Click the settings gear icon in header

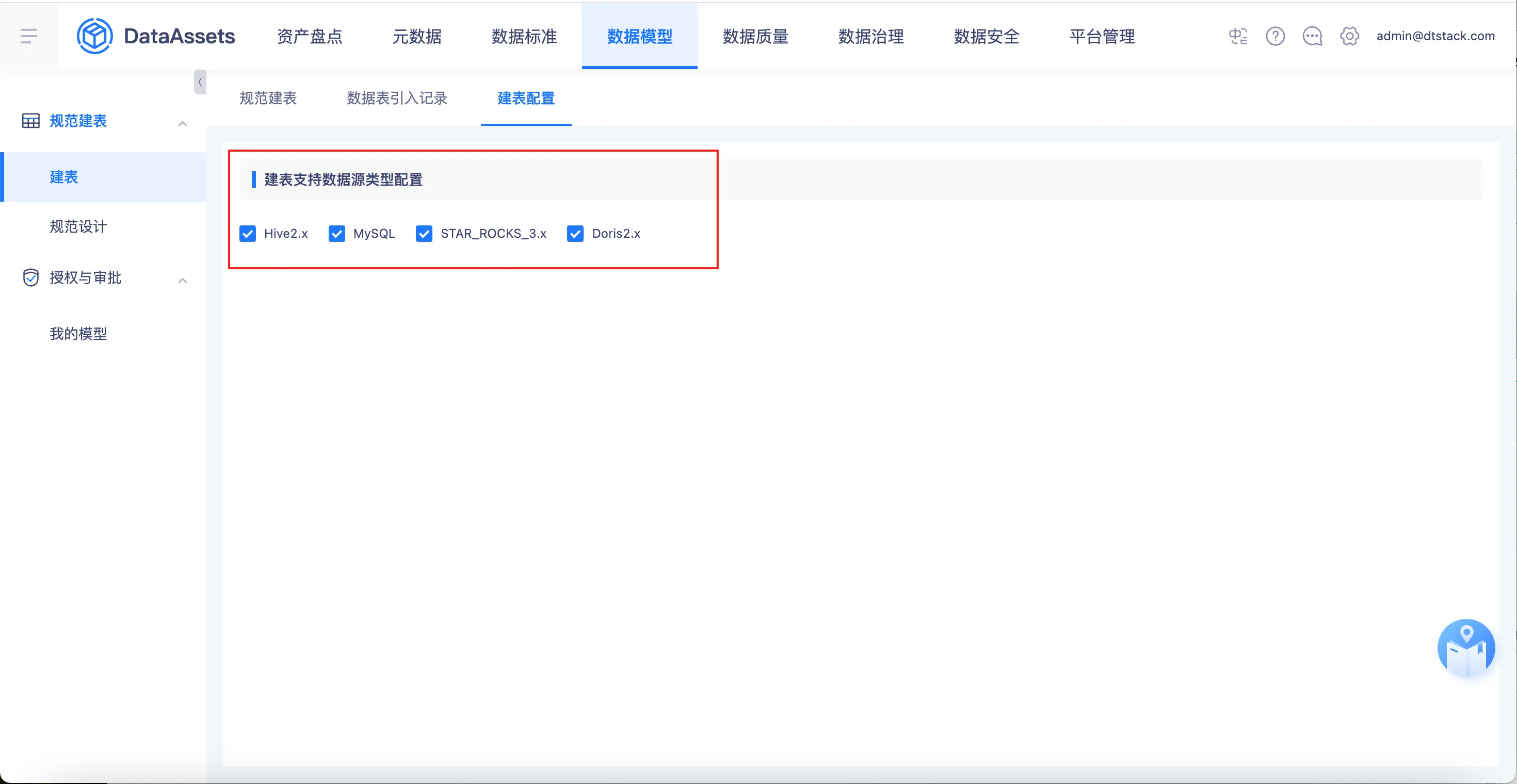click(1349, 36)
